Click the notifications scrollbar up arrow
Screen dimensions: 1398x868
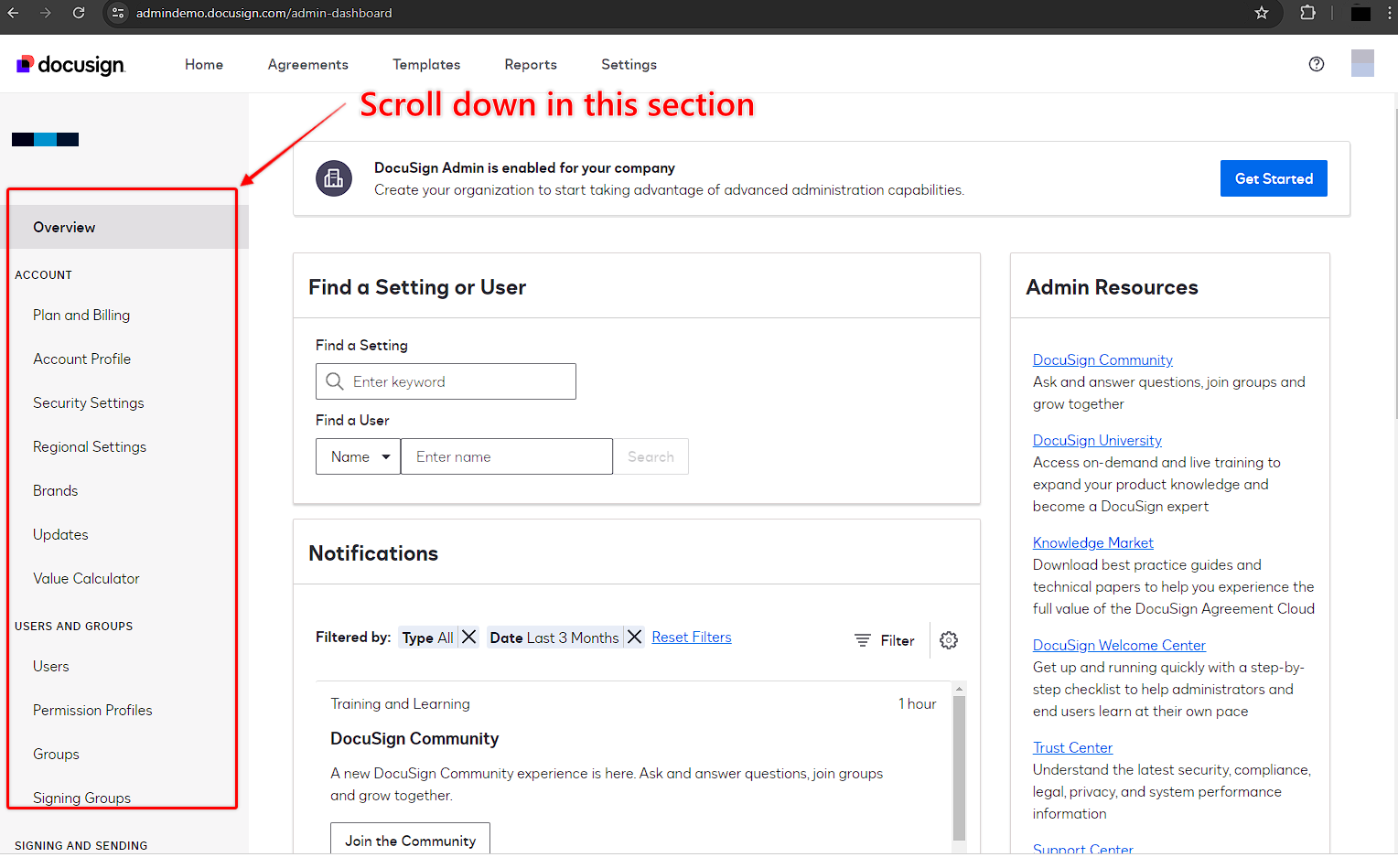[959, 688]
